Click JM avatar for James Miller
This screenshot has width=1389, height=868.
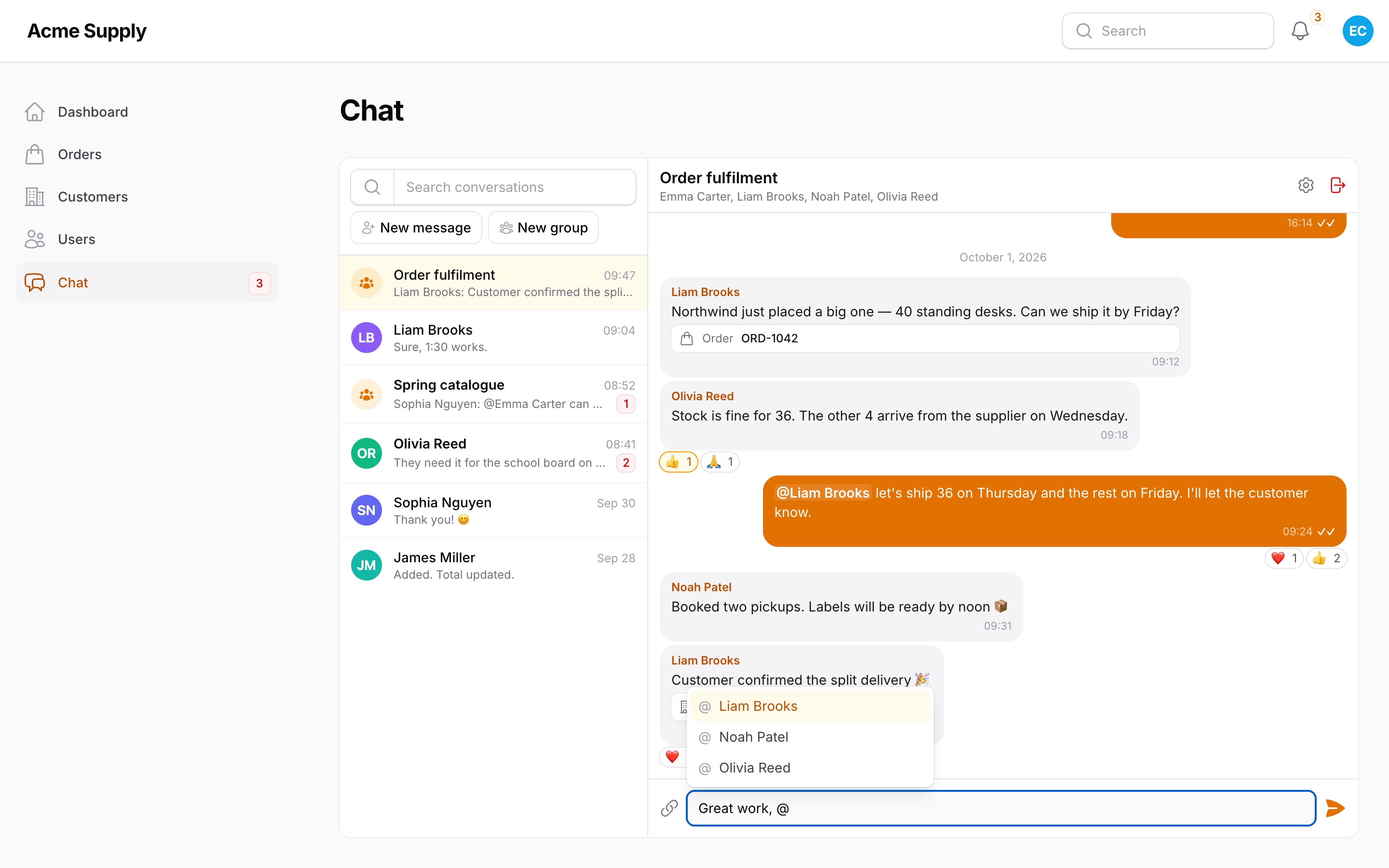pos(366,566)
